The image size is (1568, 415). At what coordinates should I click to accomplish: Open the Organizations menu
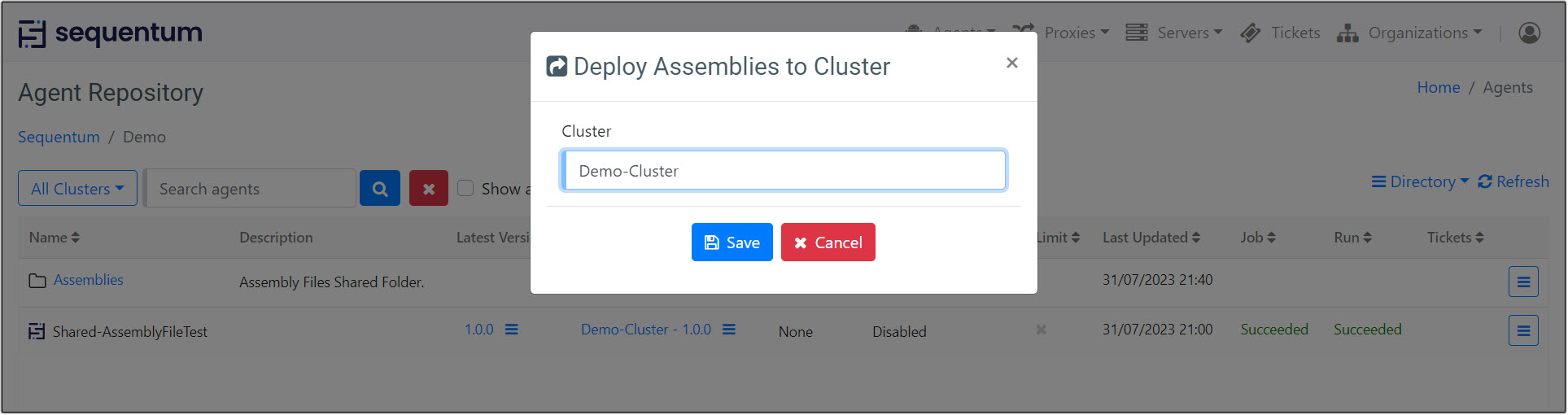point(1425,33)
